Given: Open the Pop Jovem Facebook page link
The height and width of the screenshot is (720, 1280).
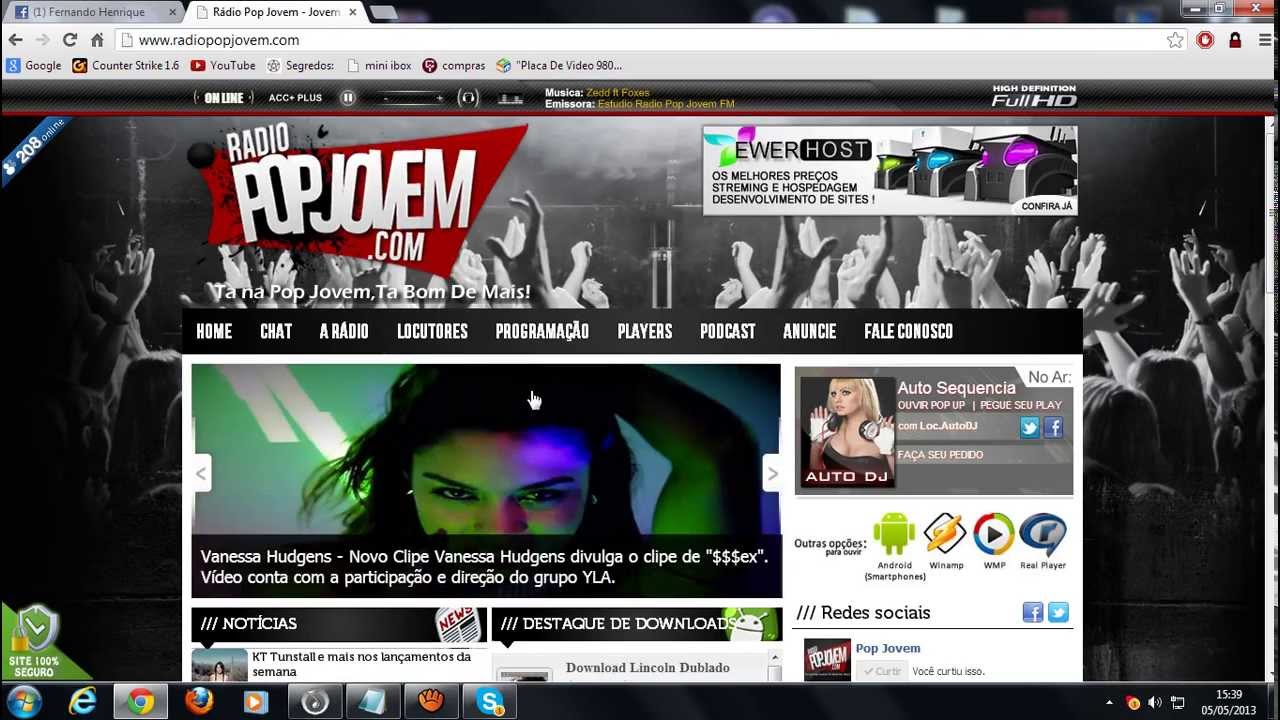Looking at the screenshot, I should (888, 648).
